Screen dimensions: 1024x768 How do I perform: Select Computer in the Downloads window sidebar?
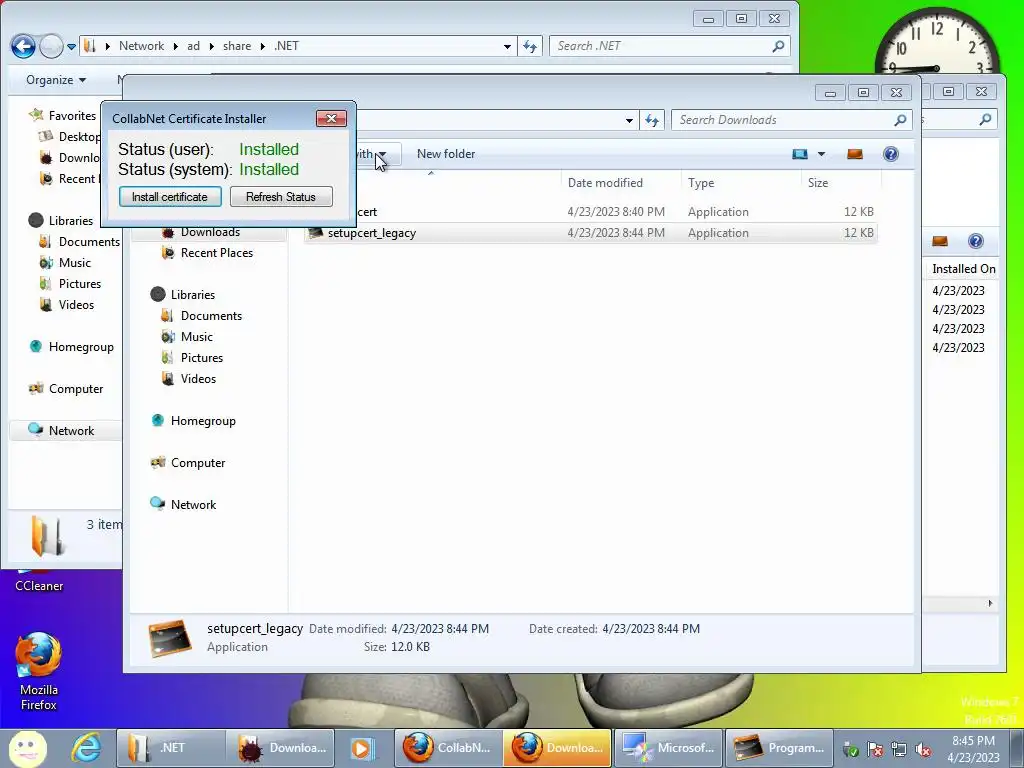click(197, 462)
